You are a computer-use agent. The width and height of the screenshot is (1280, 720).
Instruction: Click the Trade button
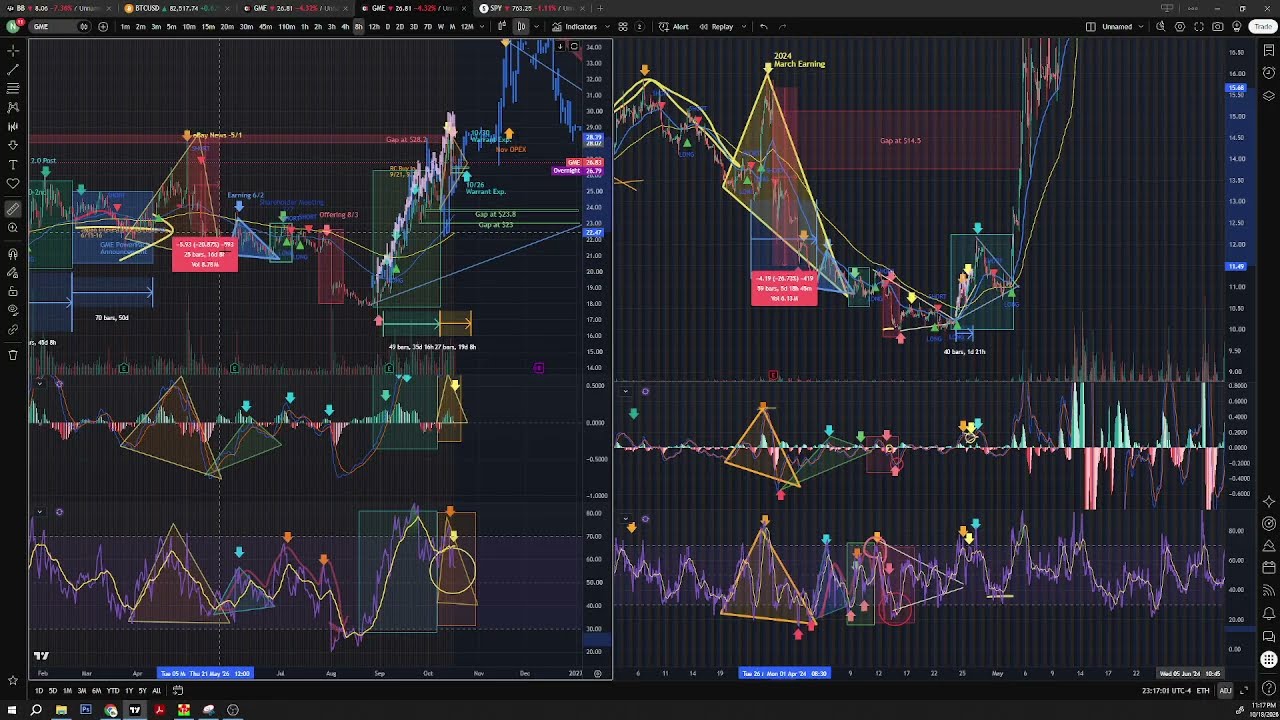pyautogui.click(x=1263, y=27)
